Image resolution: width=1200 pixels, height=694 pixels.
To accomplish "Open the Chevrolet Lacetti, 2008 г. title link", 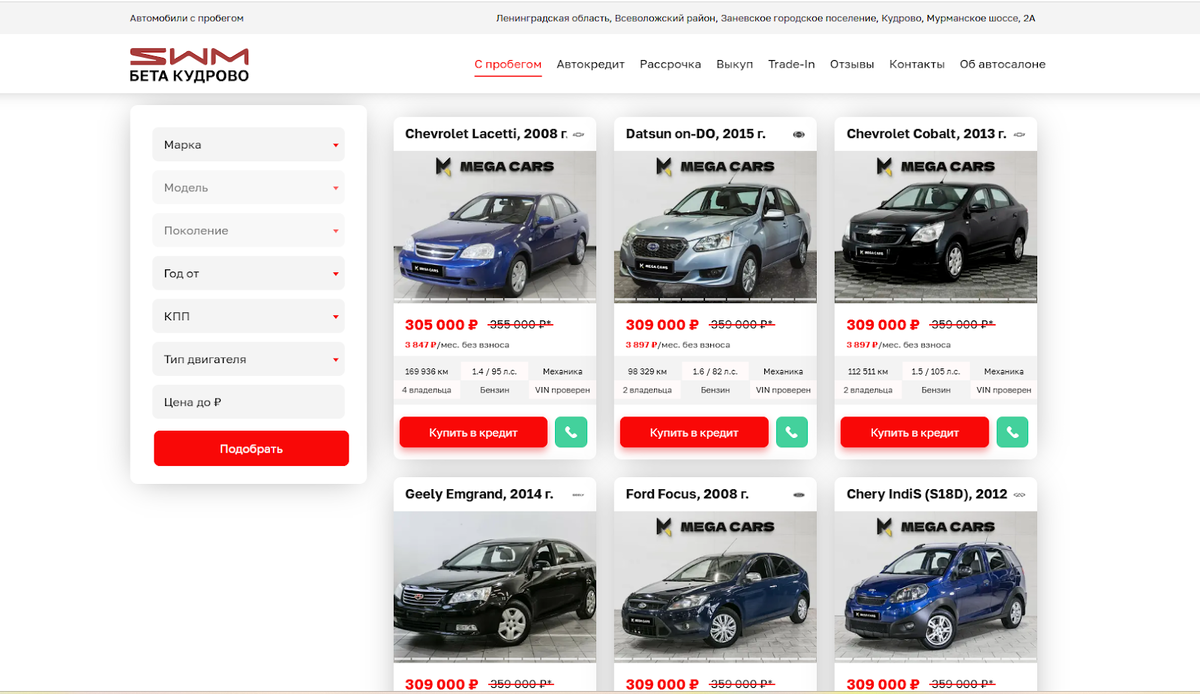I will (486, 134).
